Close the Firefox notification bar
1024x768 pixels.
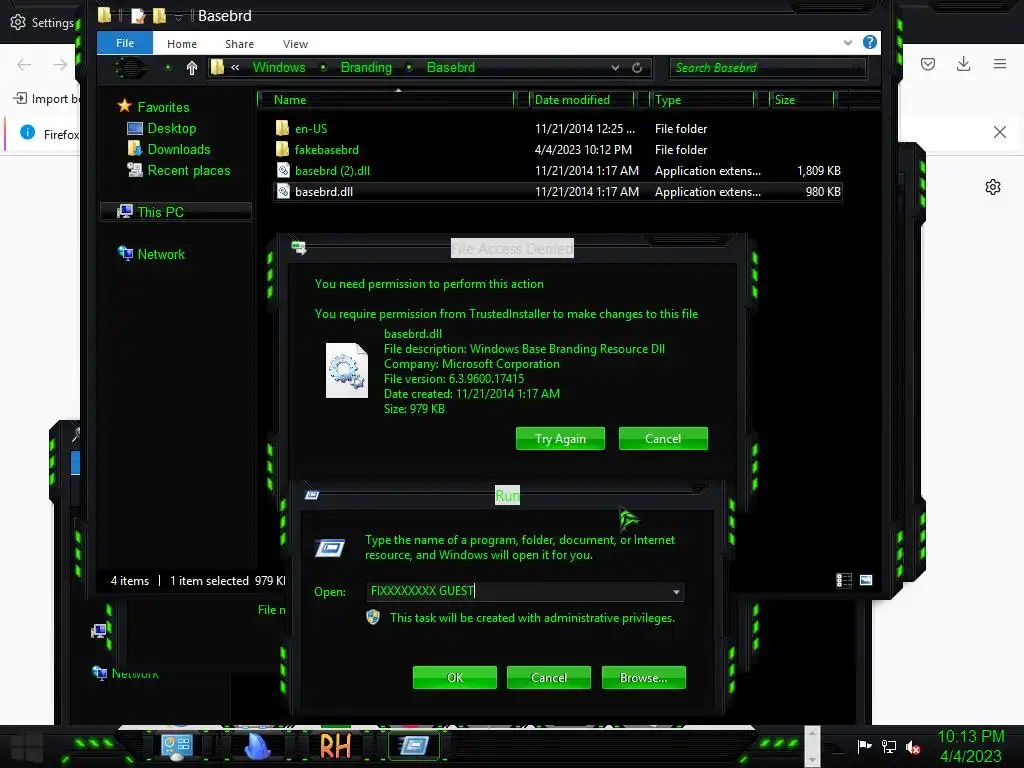click(999, 132)
